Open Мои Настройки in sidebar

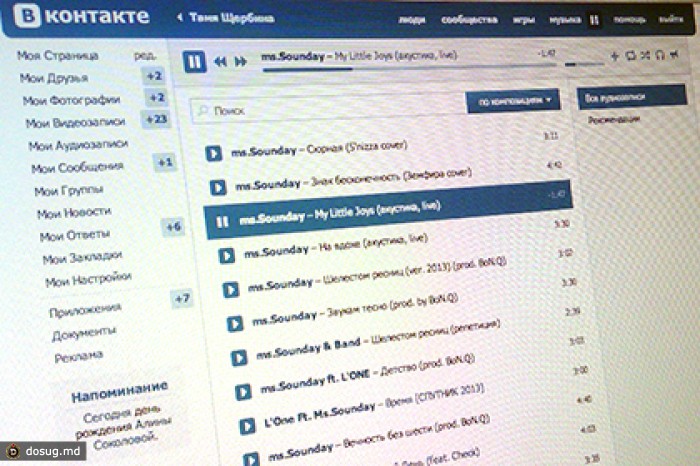(88, 280)
